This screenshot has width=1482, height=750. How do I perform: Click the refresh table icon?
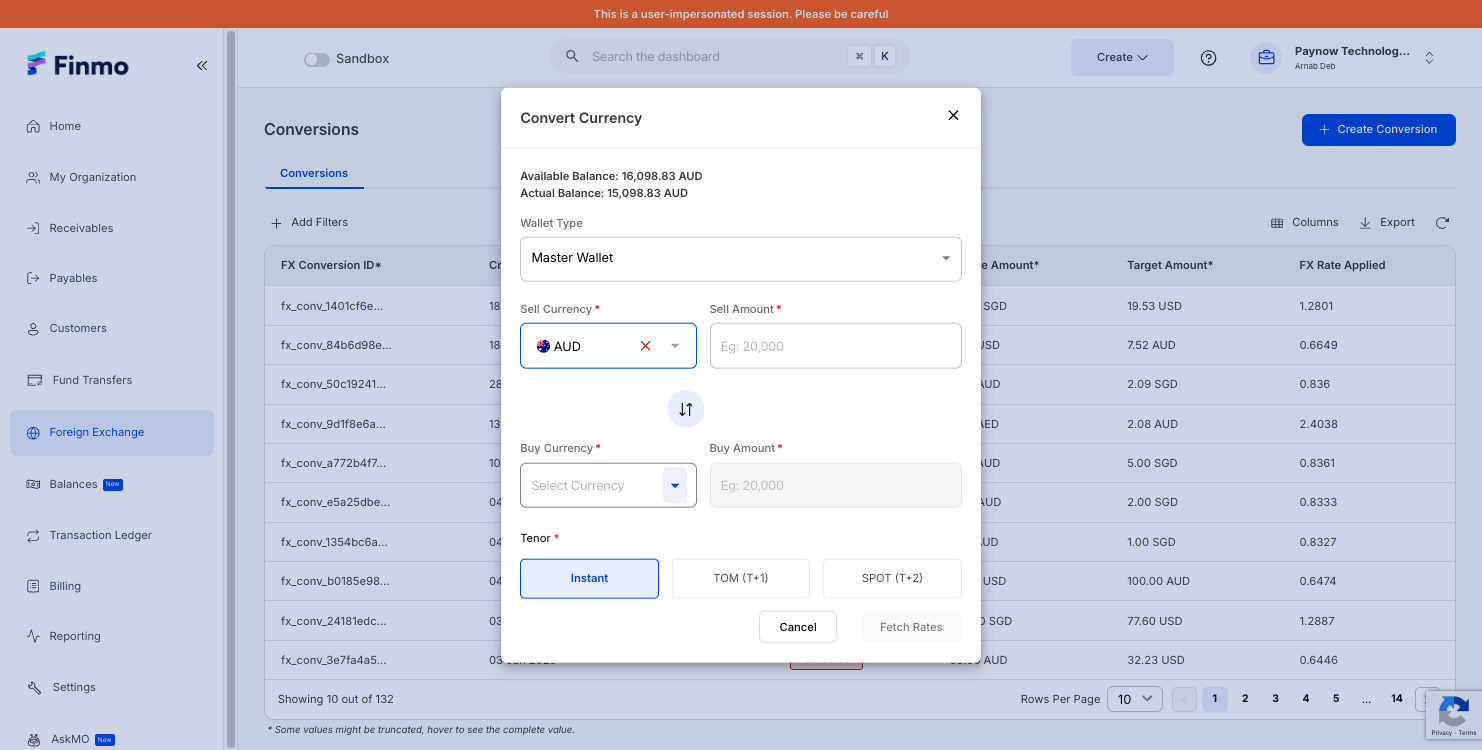tap(1441, 223)
